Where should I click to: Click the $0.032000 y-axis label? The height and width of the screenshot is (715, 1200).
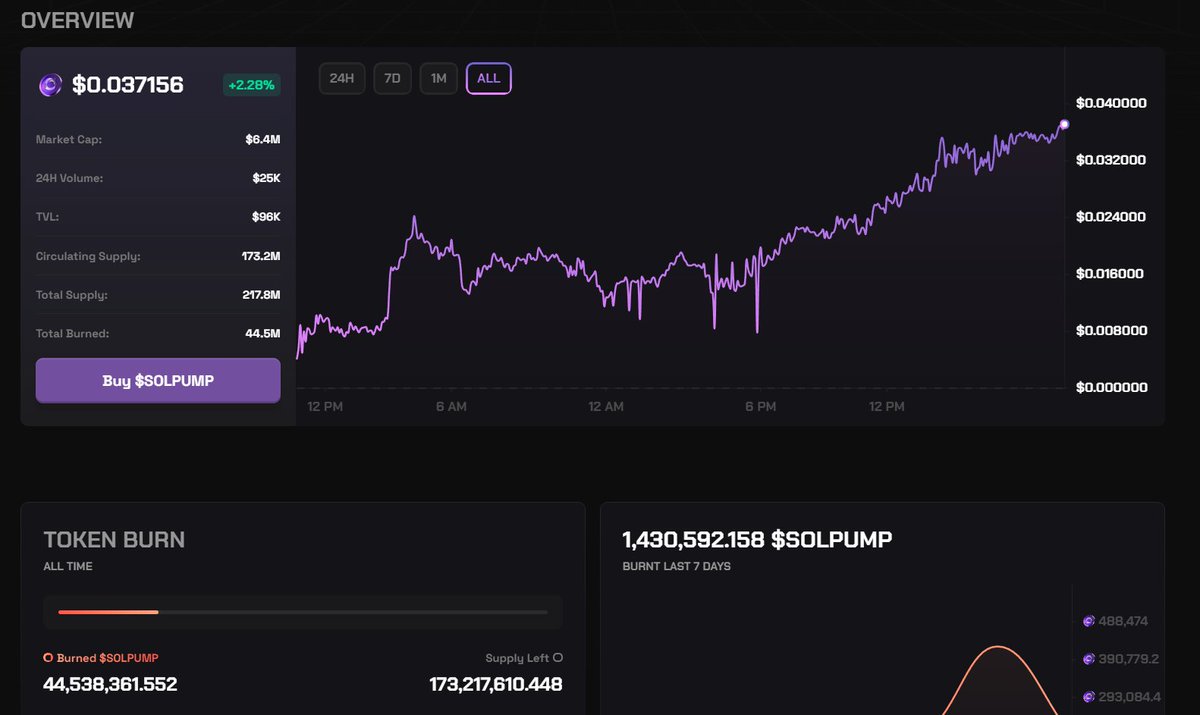point(1111,160)
